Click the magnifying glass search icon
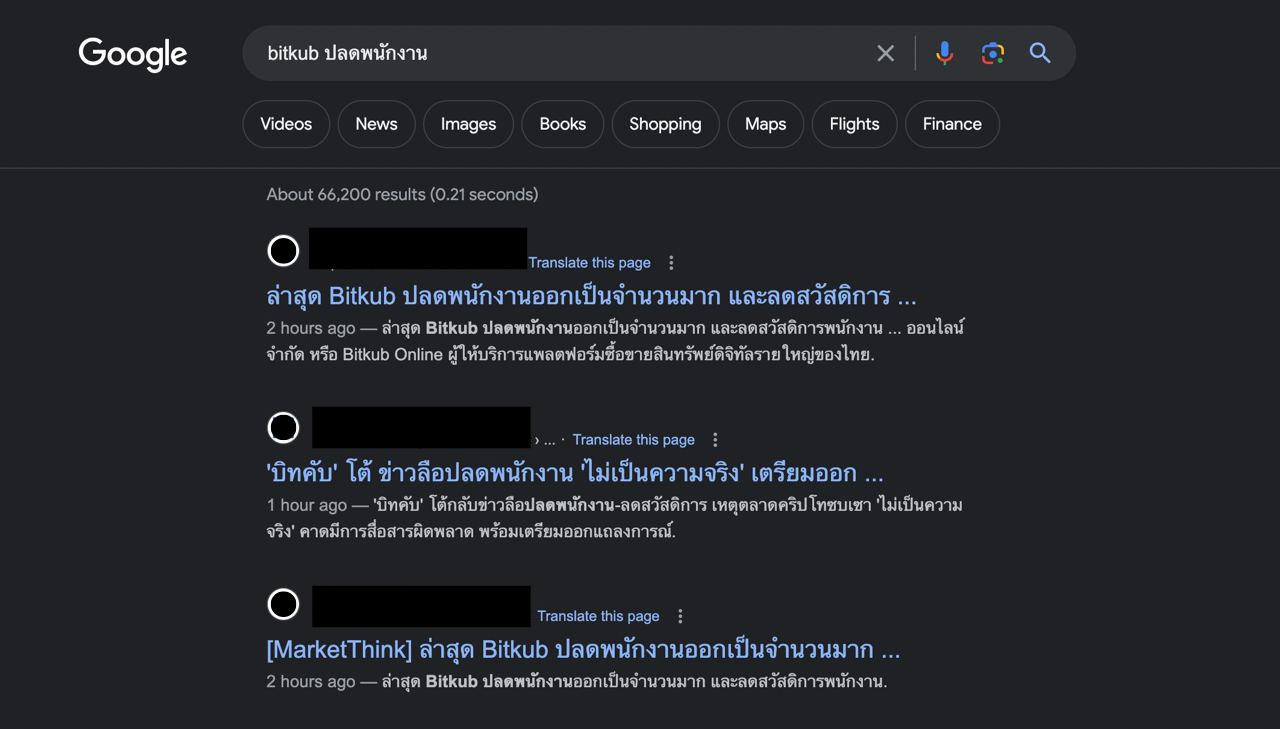 (1040, 53)
